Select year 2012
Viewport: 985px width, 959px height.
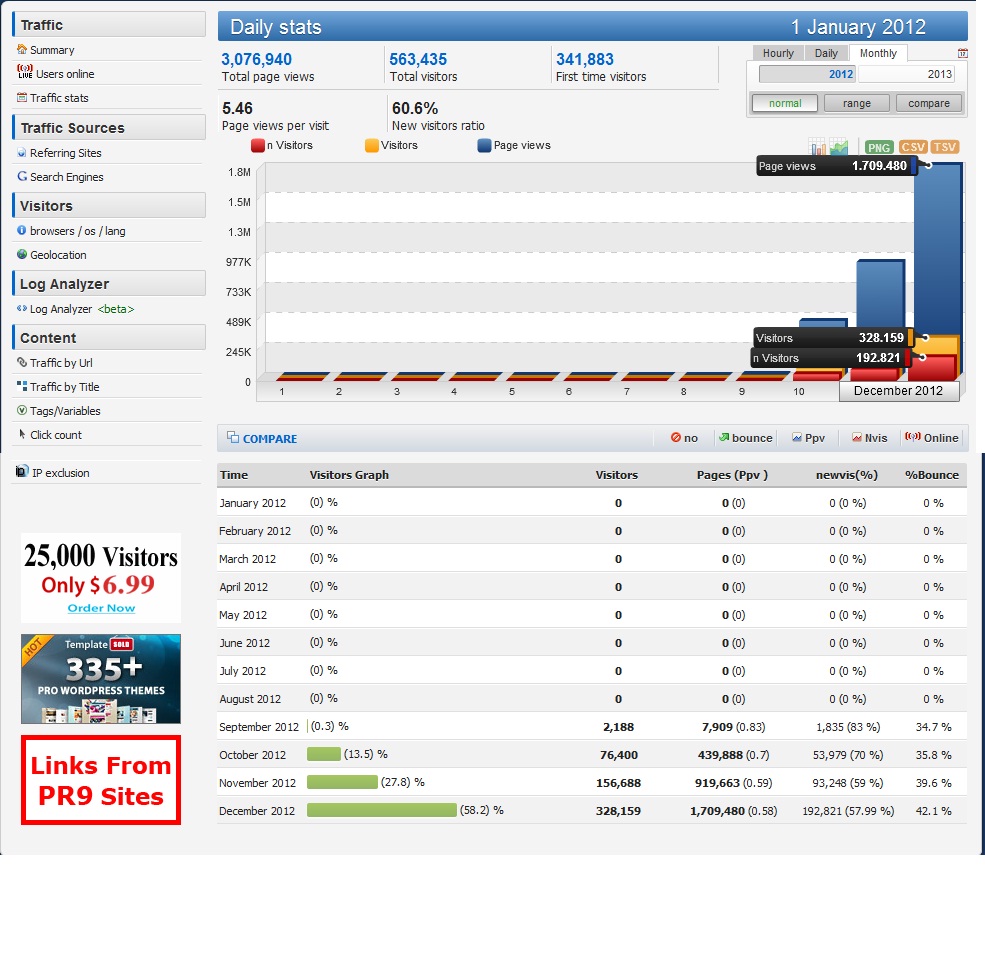point(807,74)
